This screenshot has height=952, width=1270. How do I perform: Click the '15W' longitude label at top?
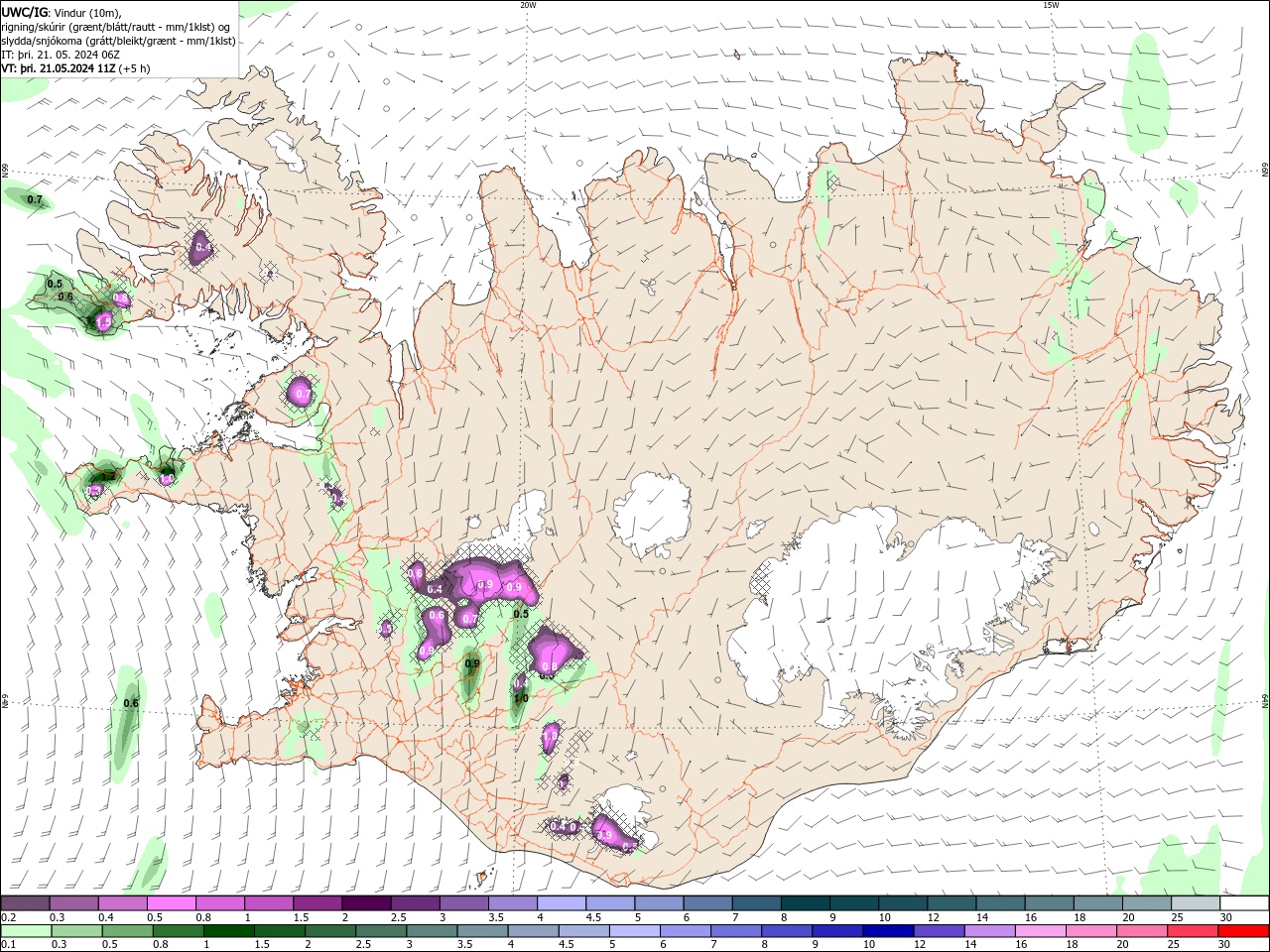pos(1051,5)
